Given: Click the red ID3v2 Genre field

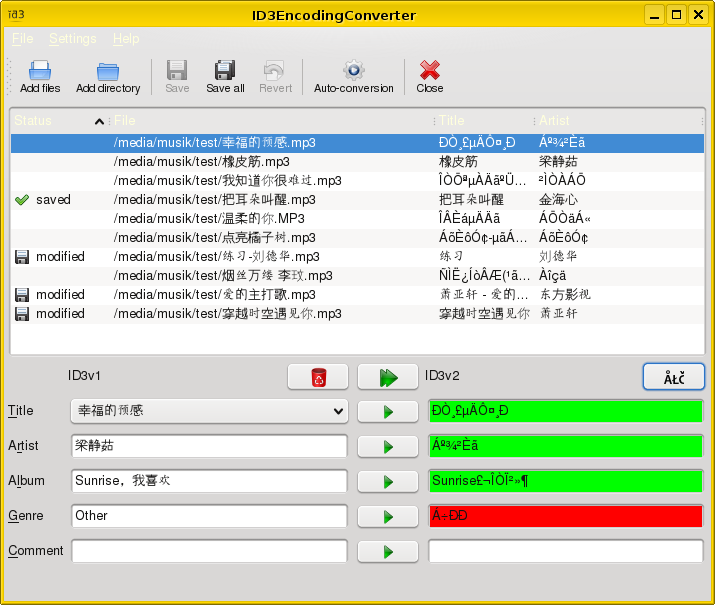Looking at the screenshot, I should pos(566,516).
